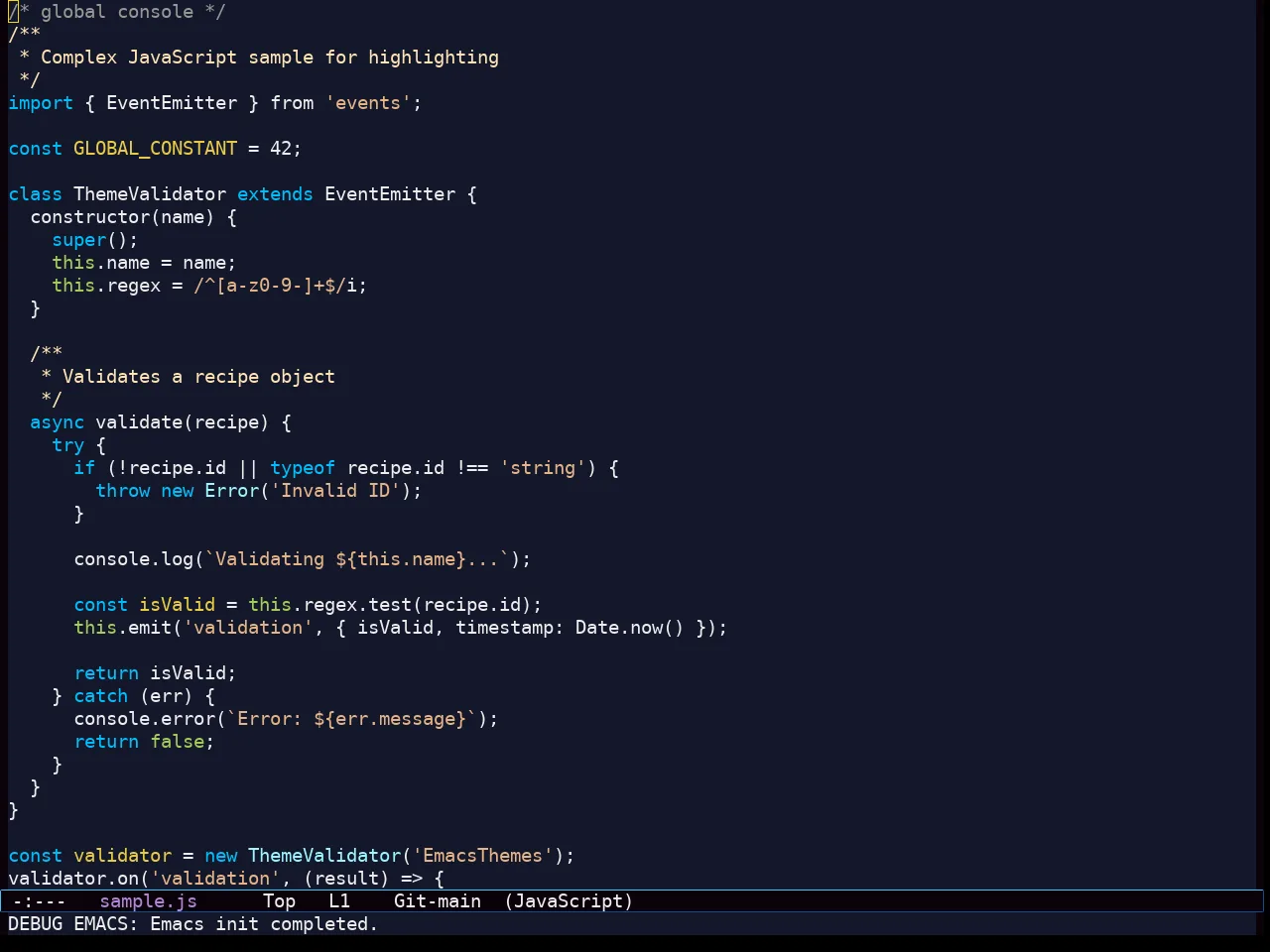Click 'regex.test' method call
Viewport: 1270px width, 952px height.
(x=357, y=605)
